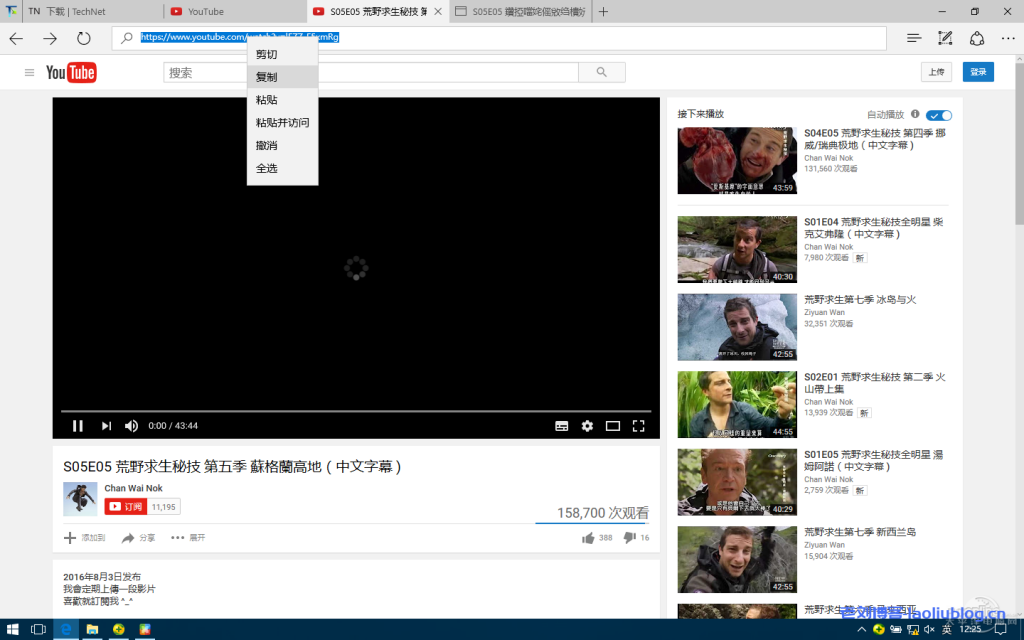Click the video progress bar
This screenshot has width=1024, height=640.
coord(355,411)
